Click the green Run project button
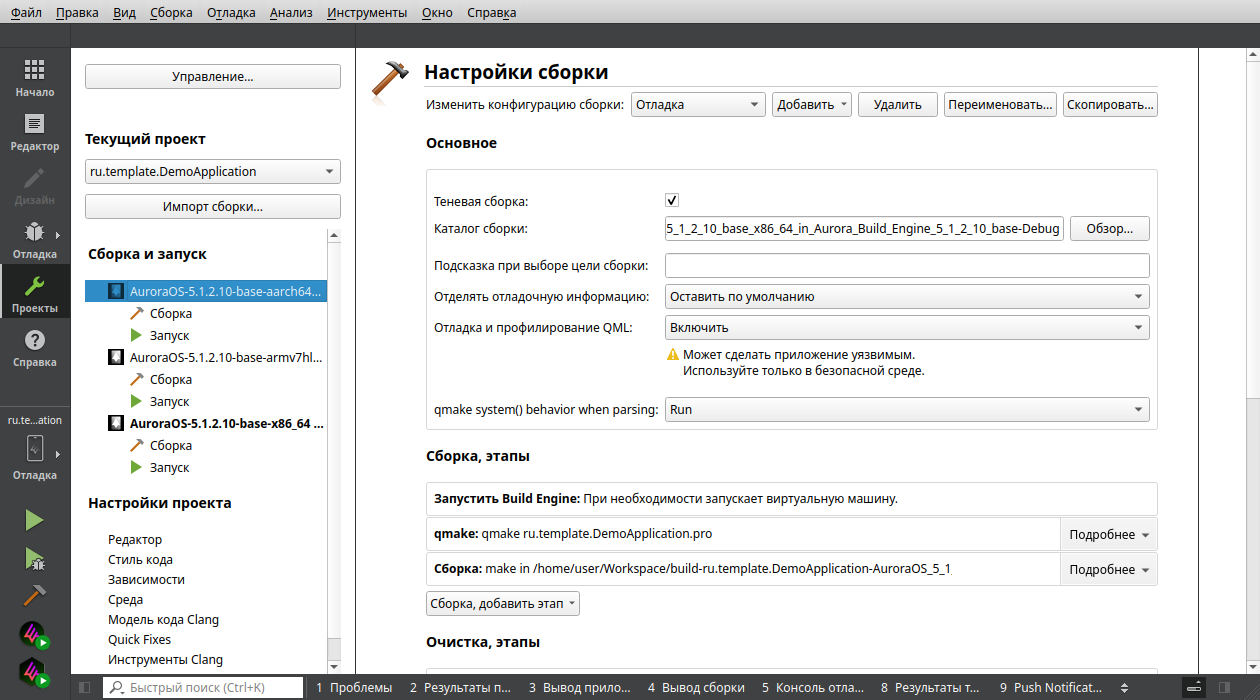Viewport: 1260px width, 700px height. [35, 520]
